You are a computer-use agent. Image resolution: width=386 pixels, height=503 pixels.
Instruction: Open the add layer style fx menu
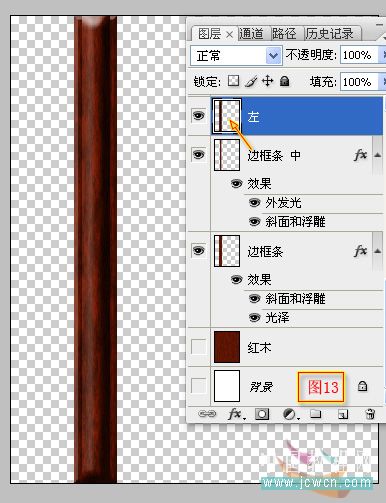coord(236,414)
